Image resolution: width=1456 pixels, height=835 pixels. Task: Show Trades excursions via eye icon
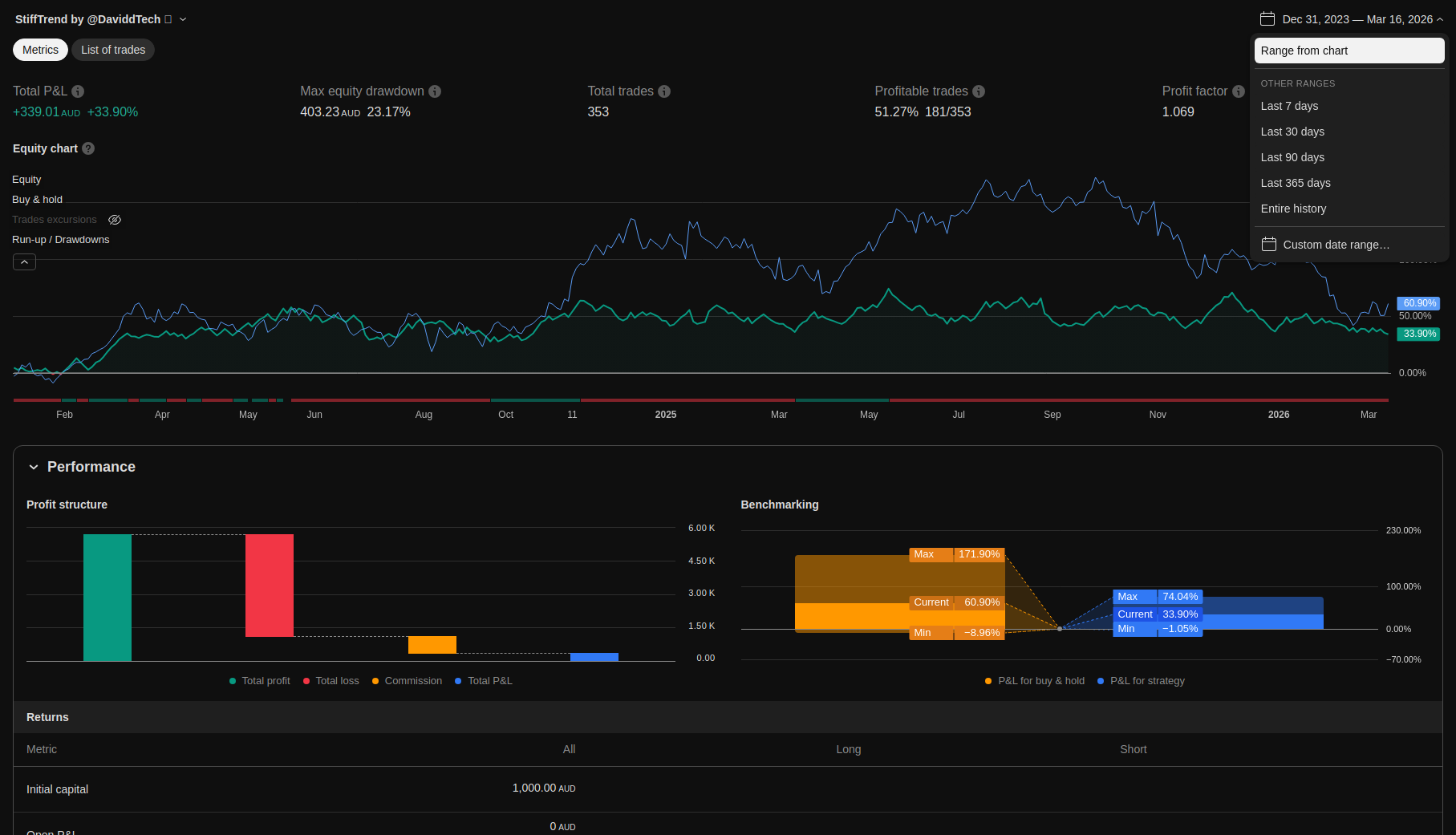click(115, 220)
